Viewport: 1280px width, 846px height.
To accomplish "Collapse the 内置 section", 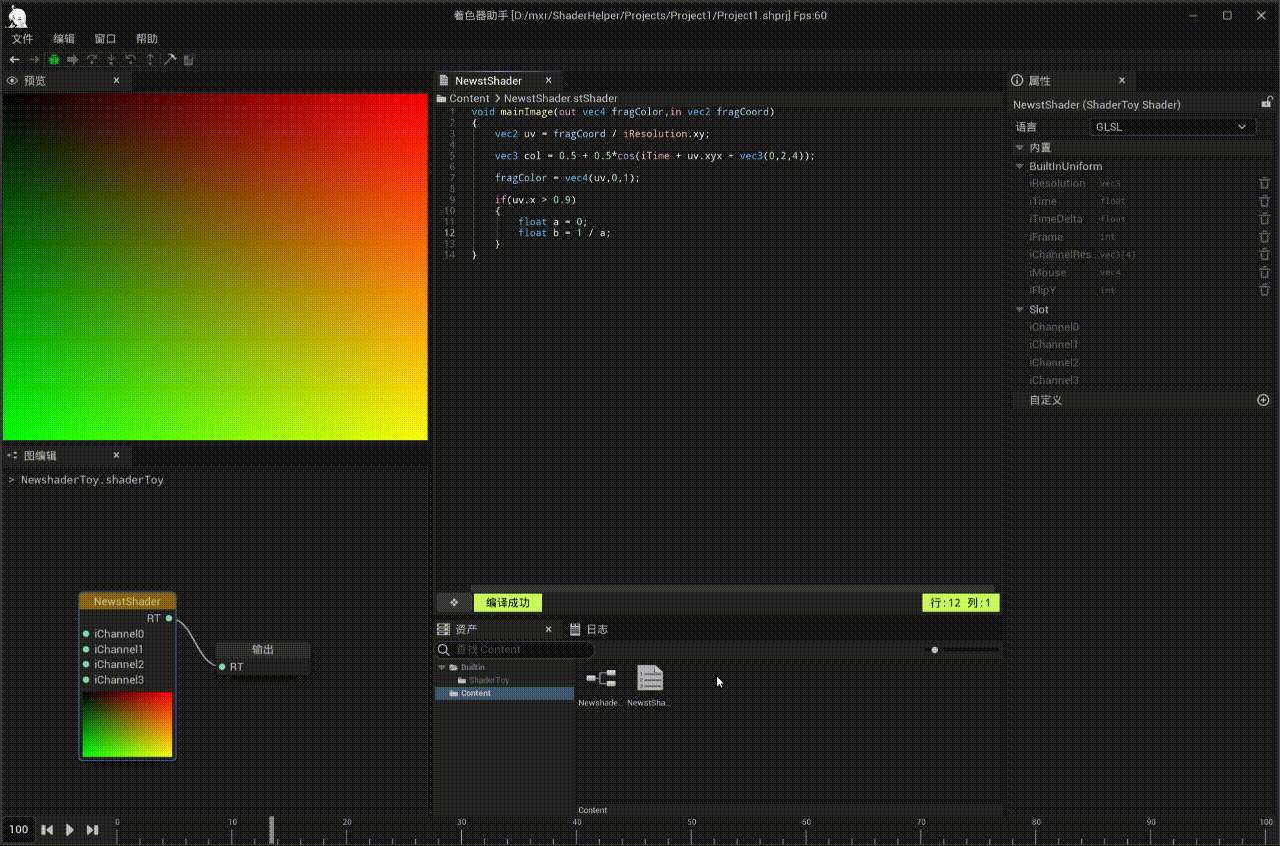I will click(1020, 148).
